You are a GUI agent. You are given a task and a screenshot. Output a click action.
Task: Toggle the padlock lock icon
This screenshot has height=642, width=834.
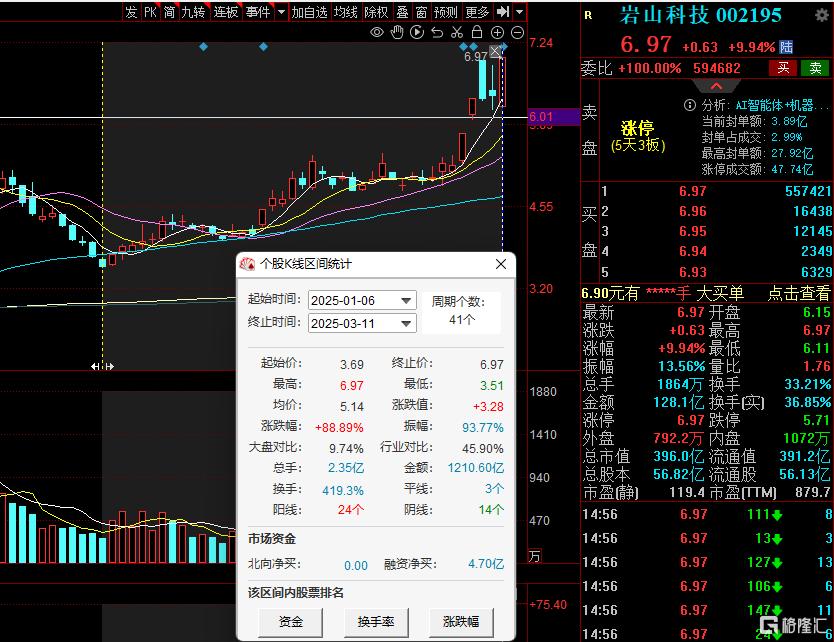[477, 32]
